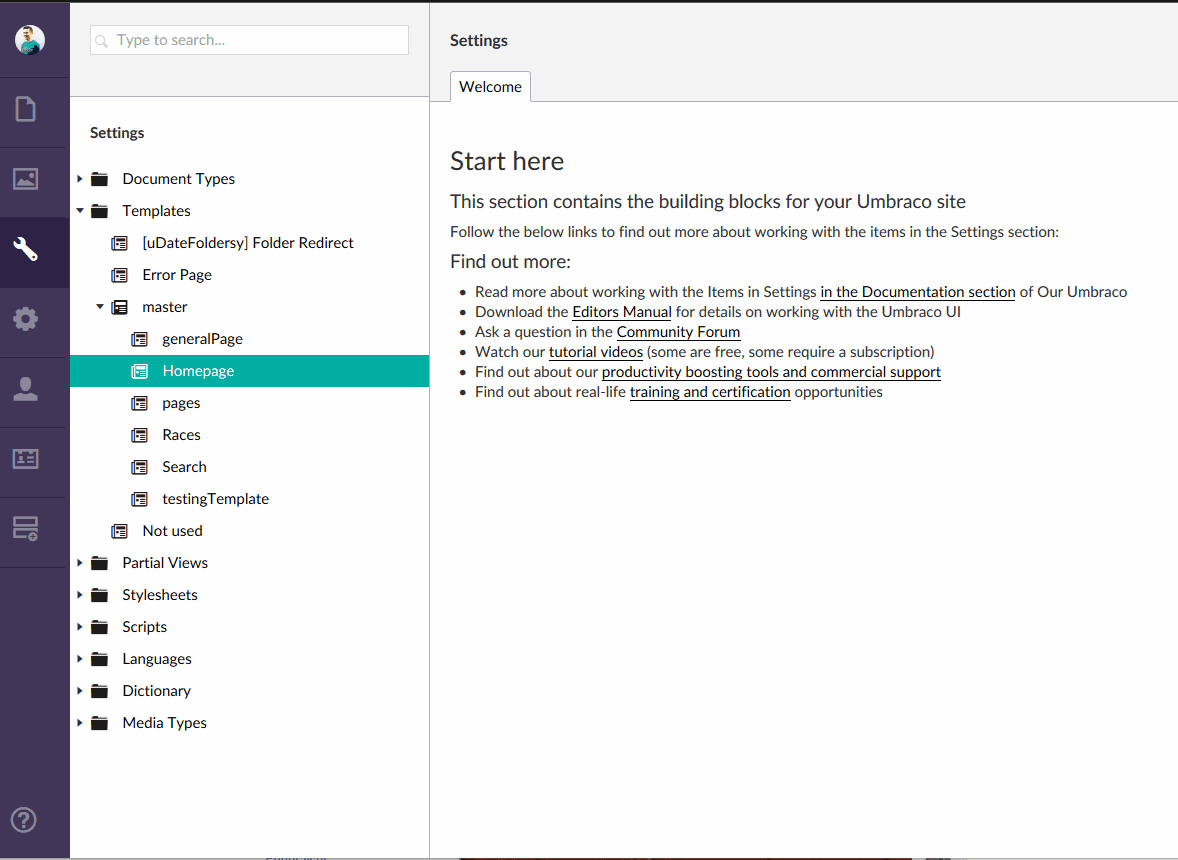Go to the Content section icon
Viewport: 1178px width, 860px height.
(26, 109)
